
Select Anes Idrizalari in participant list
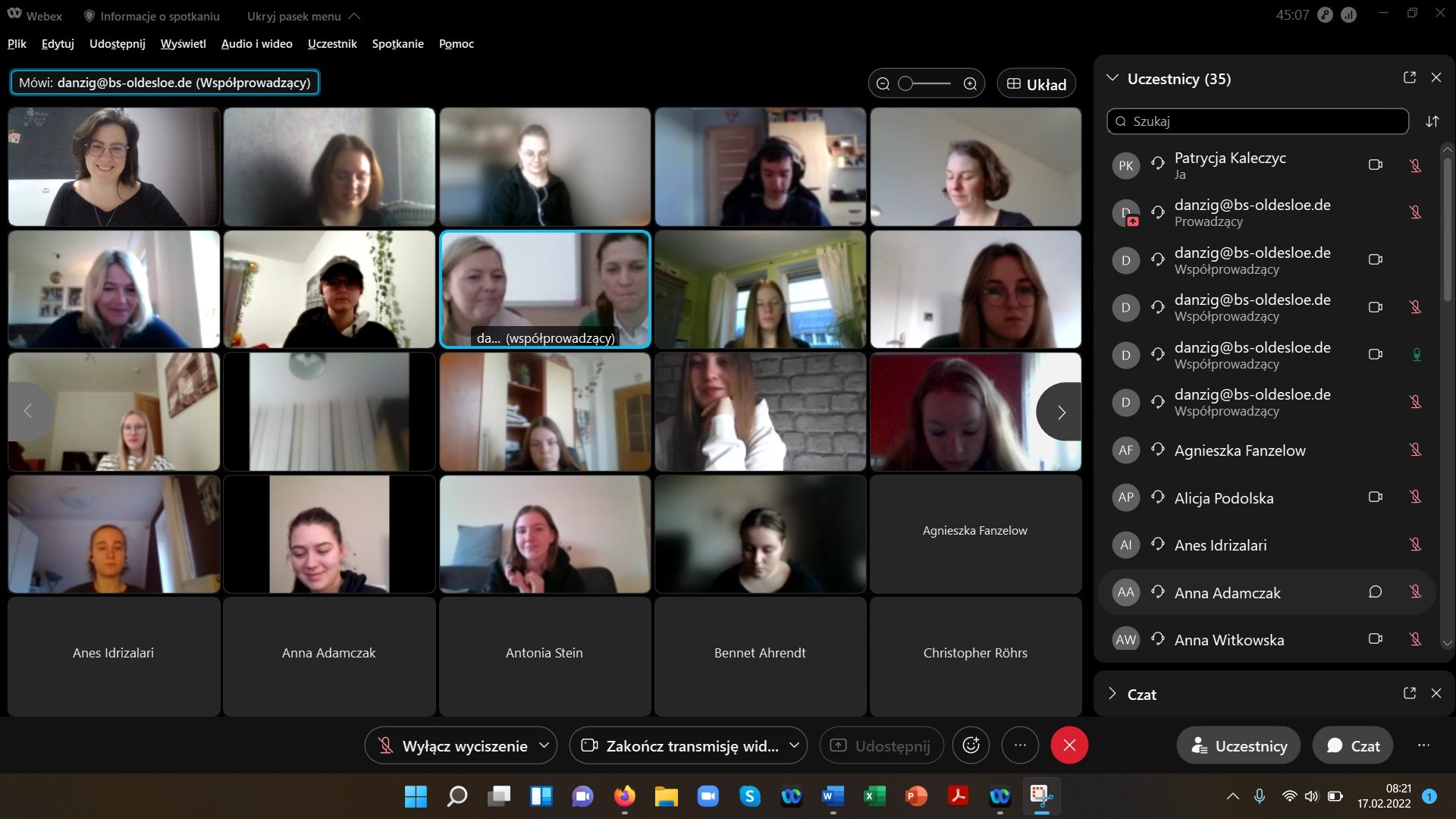[x=1266, y=545]
